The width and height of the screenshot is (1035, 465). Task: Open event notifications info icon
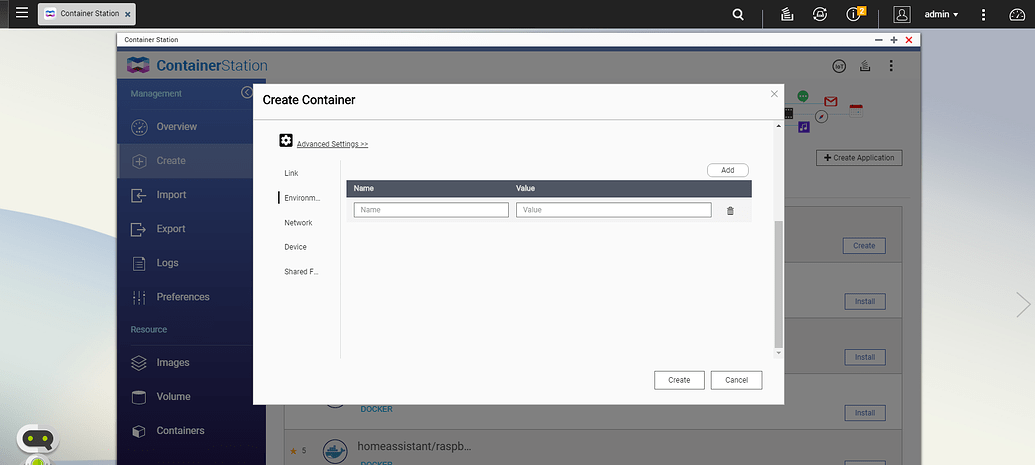tap(855, 13)
